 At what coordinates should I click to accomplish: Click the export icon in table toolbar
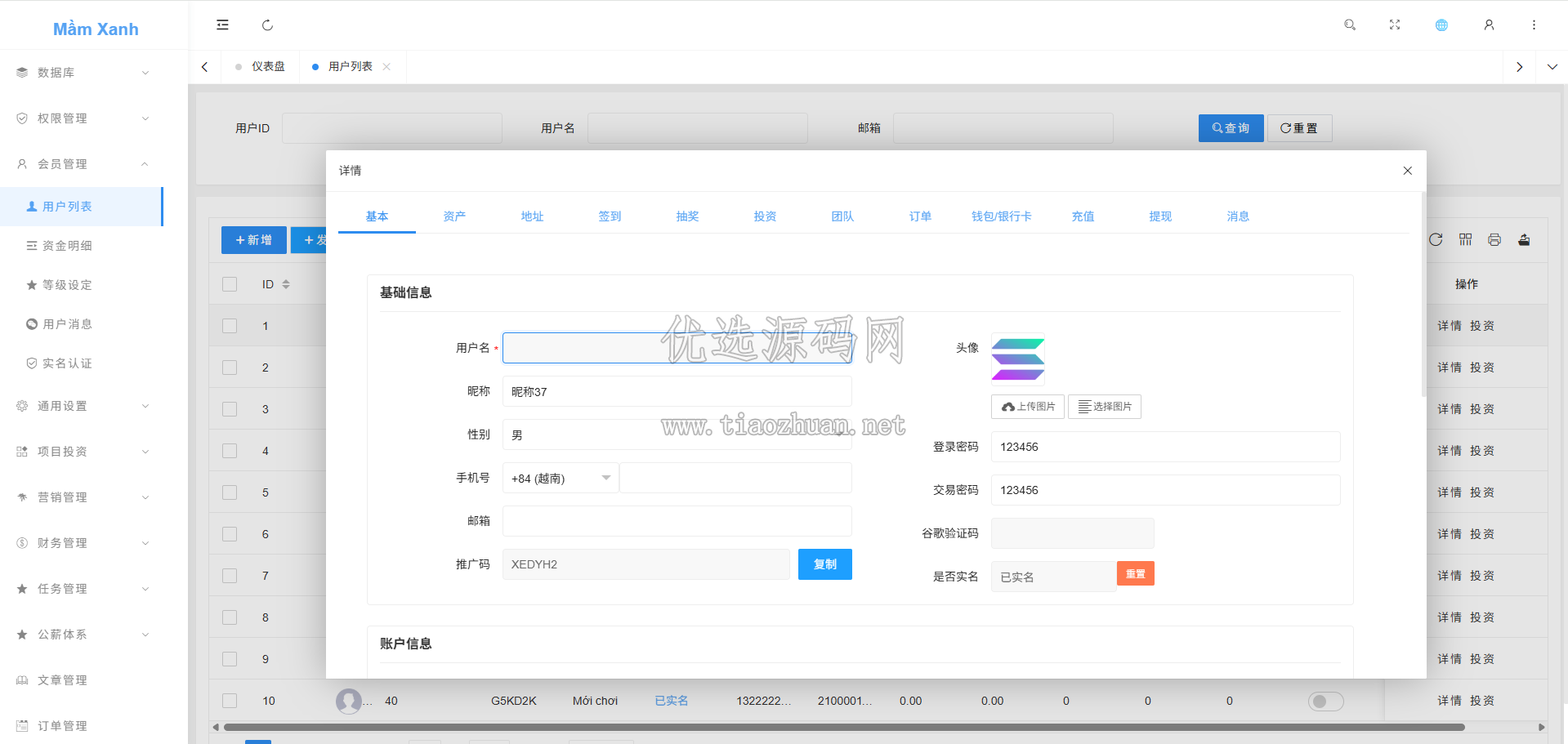(x=1524, y=239)
